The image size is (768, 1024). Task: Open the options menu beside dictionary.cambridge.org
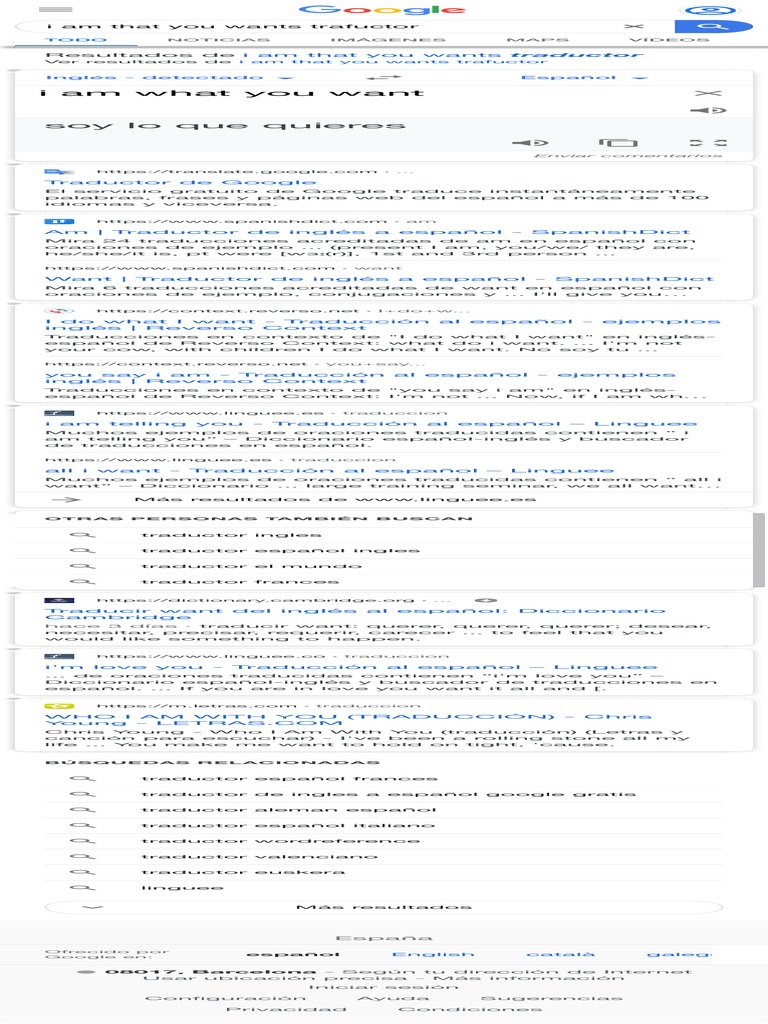click(486, 600)
